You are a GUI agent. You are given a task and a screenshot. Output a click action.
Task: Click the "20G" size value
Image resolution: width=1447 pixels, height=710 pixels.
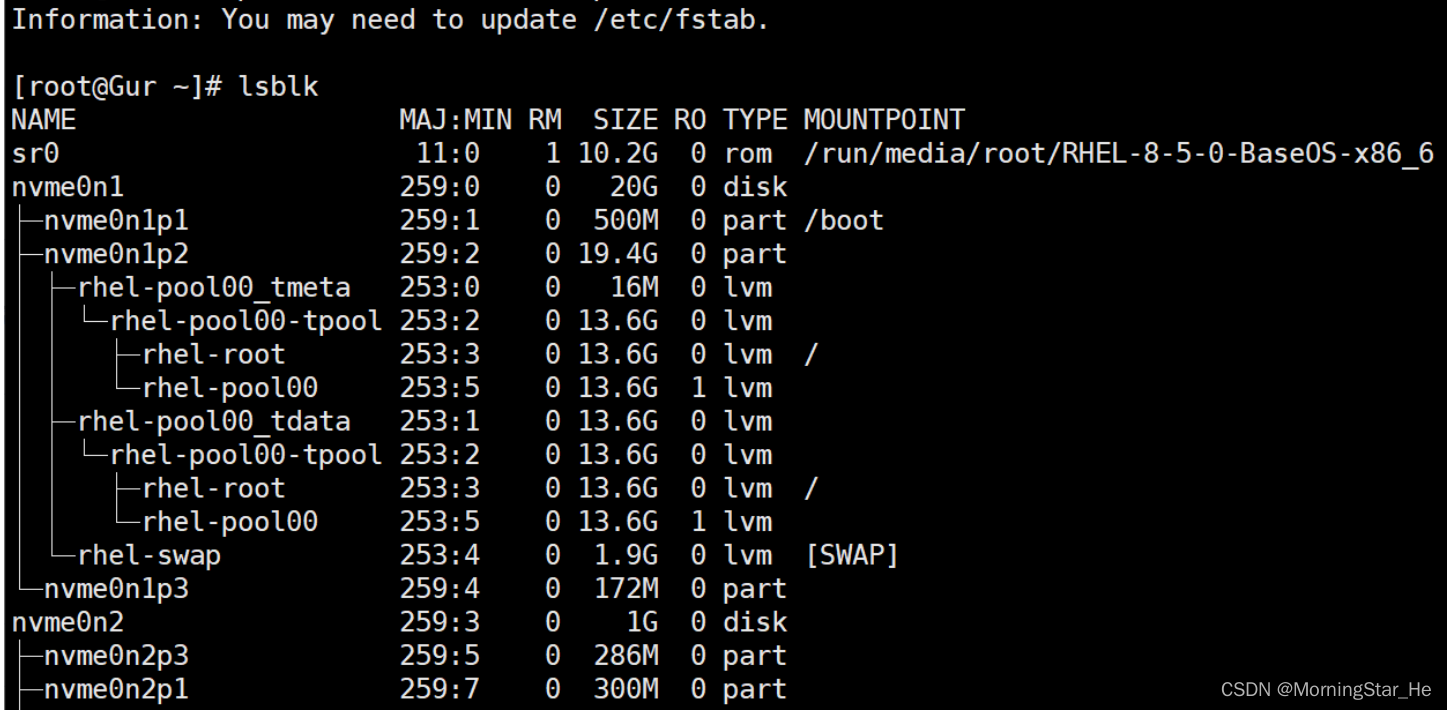click(633, 188)
